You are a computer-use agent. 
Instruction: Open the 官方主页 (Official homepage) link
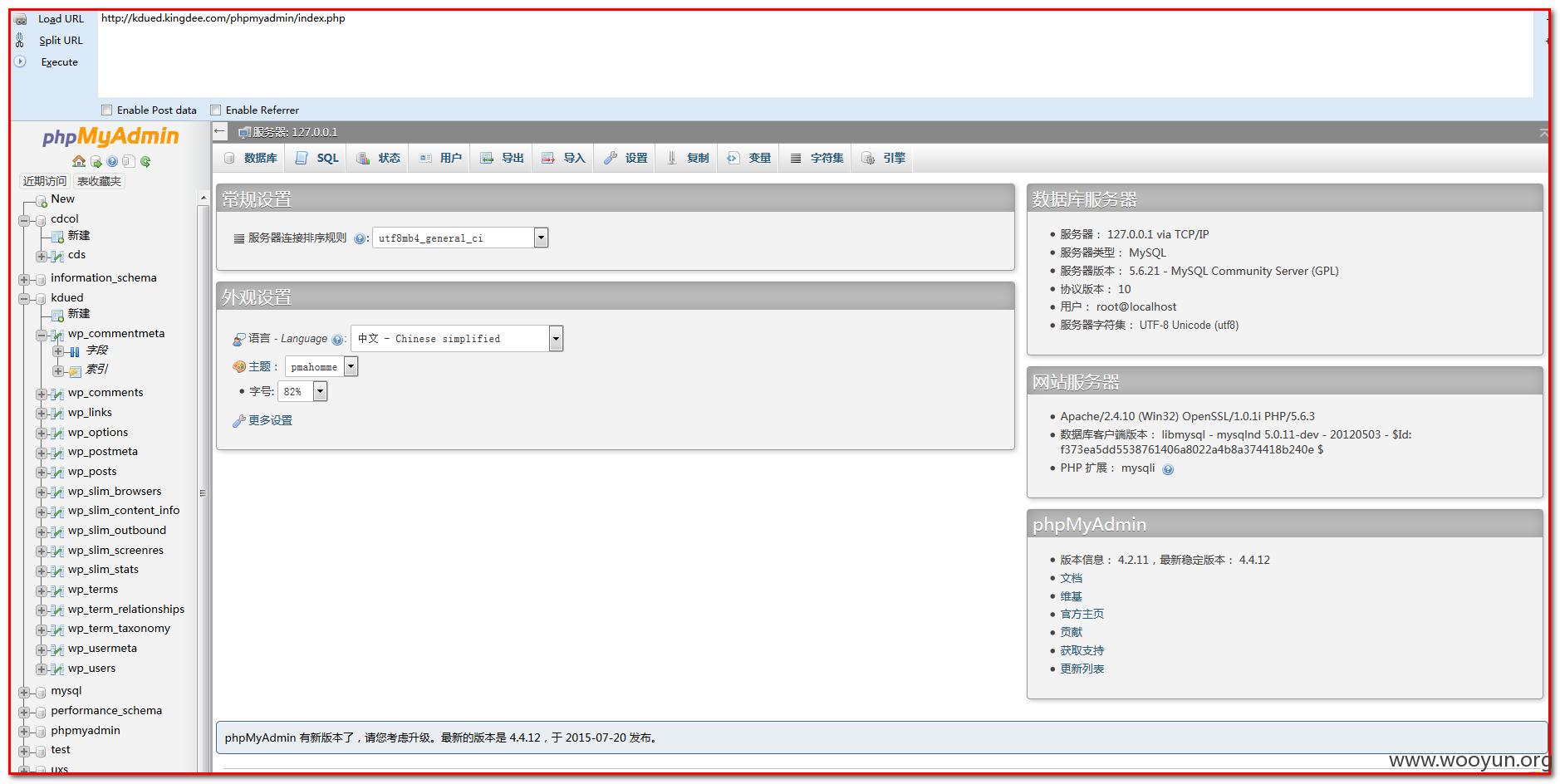tap(1082, 614)
